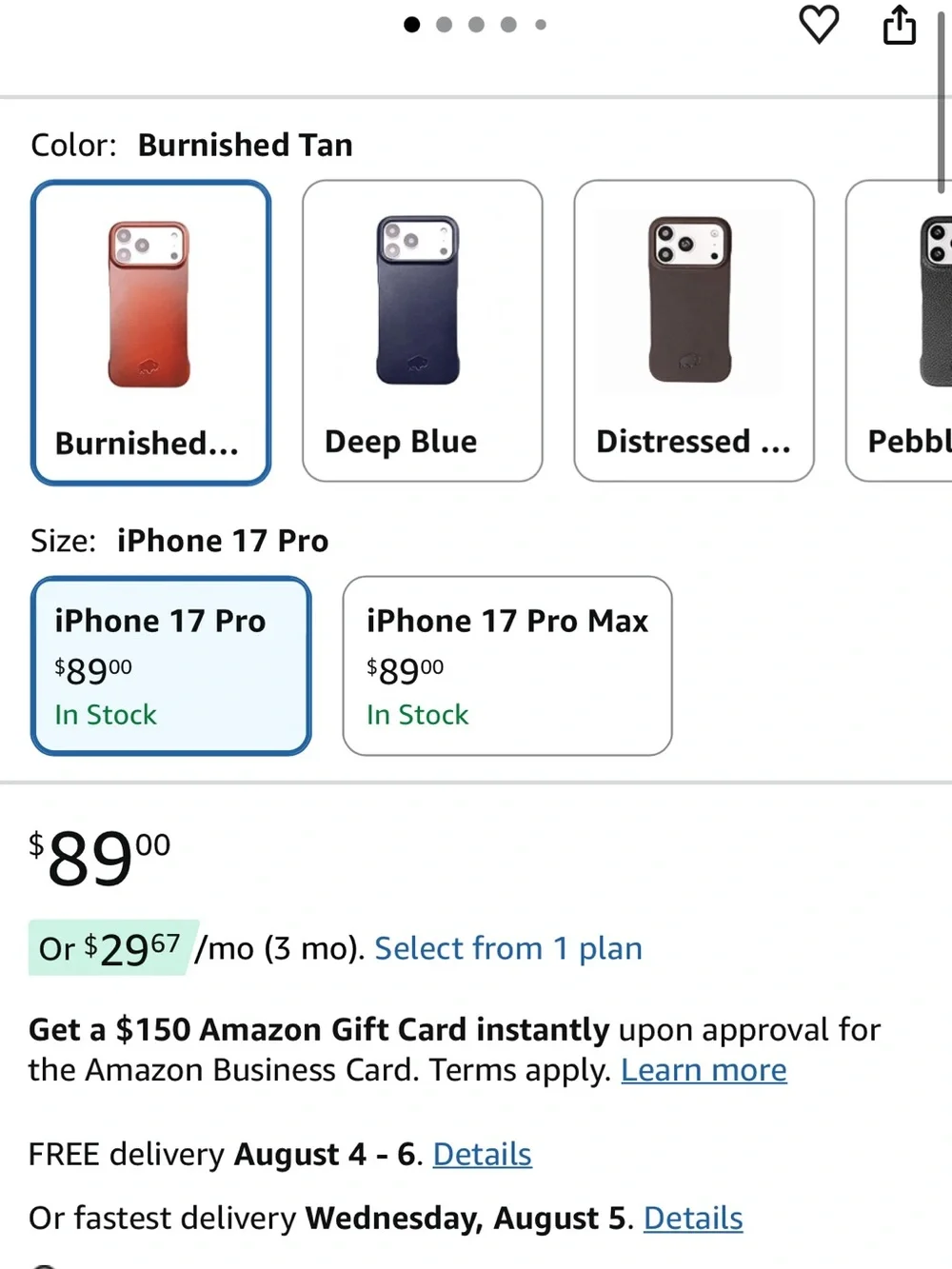
Task: Click the deep blue phone case thumbnail
Action: click(x=418, y=300)
